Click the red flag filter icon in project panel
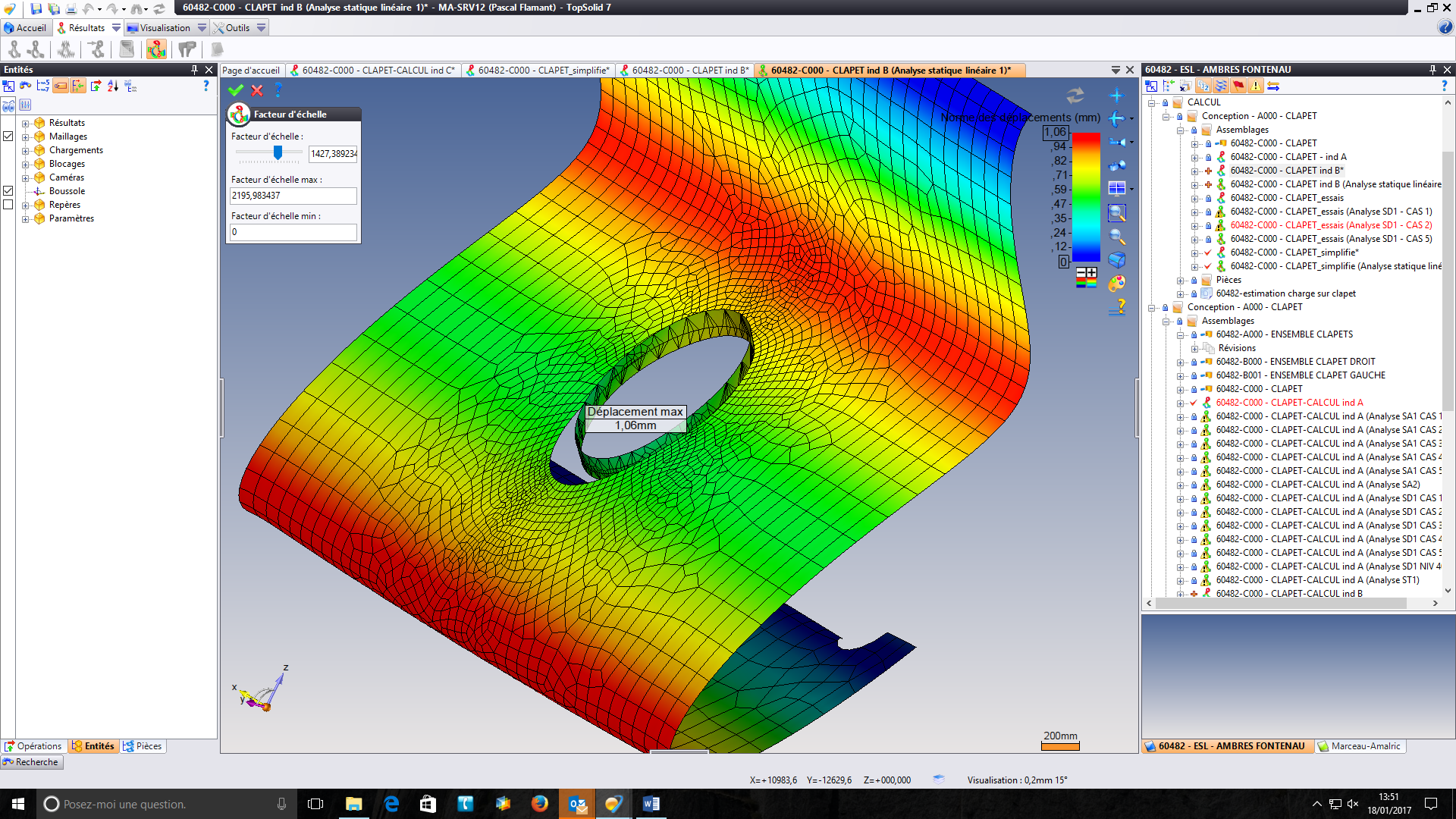 1238,86
